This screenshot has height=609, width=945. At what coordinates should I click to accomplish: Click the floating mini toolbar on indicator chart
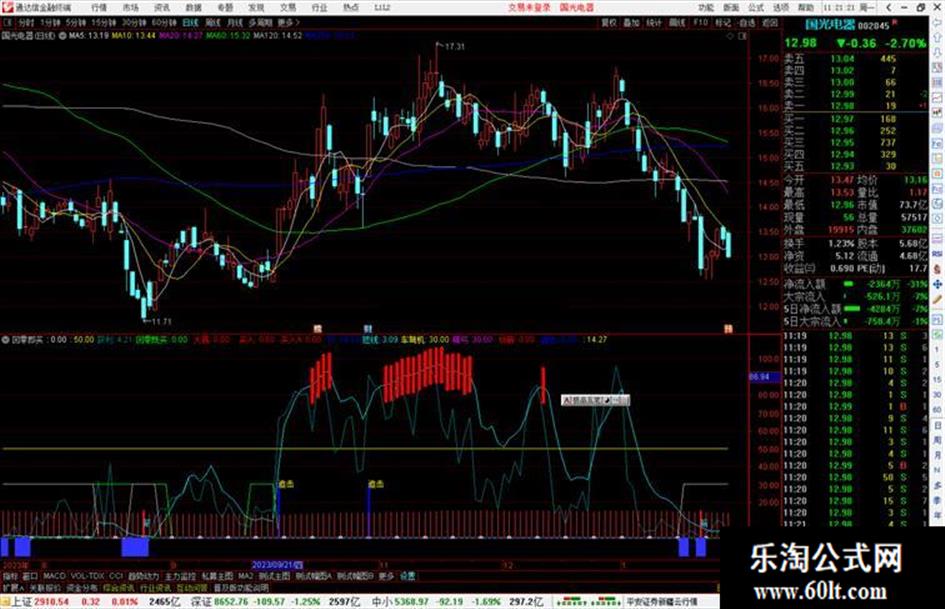(x=595, y=400)
